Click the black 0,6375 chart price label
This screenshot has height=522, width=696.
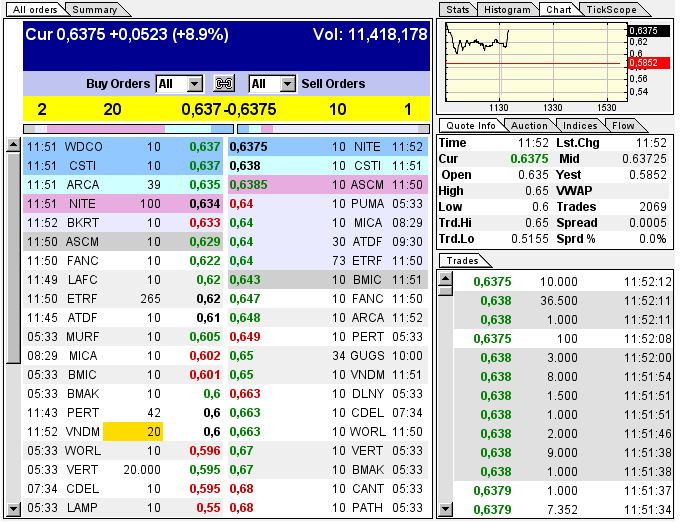[649, 31]
